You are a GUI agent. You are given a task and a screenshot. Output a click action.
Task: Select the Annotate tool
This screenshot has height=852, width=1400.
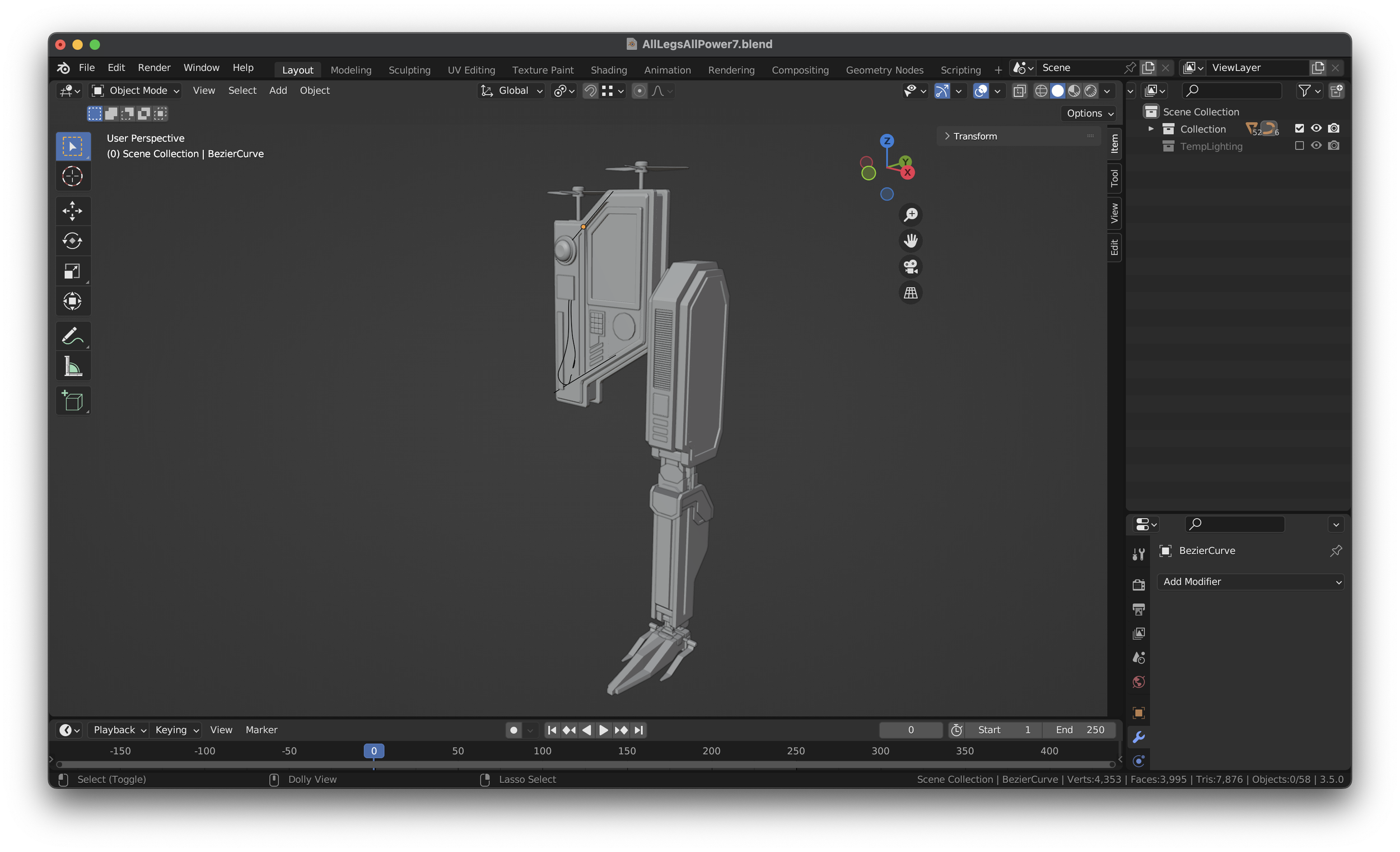[73, 336]
